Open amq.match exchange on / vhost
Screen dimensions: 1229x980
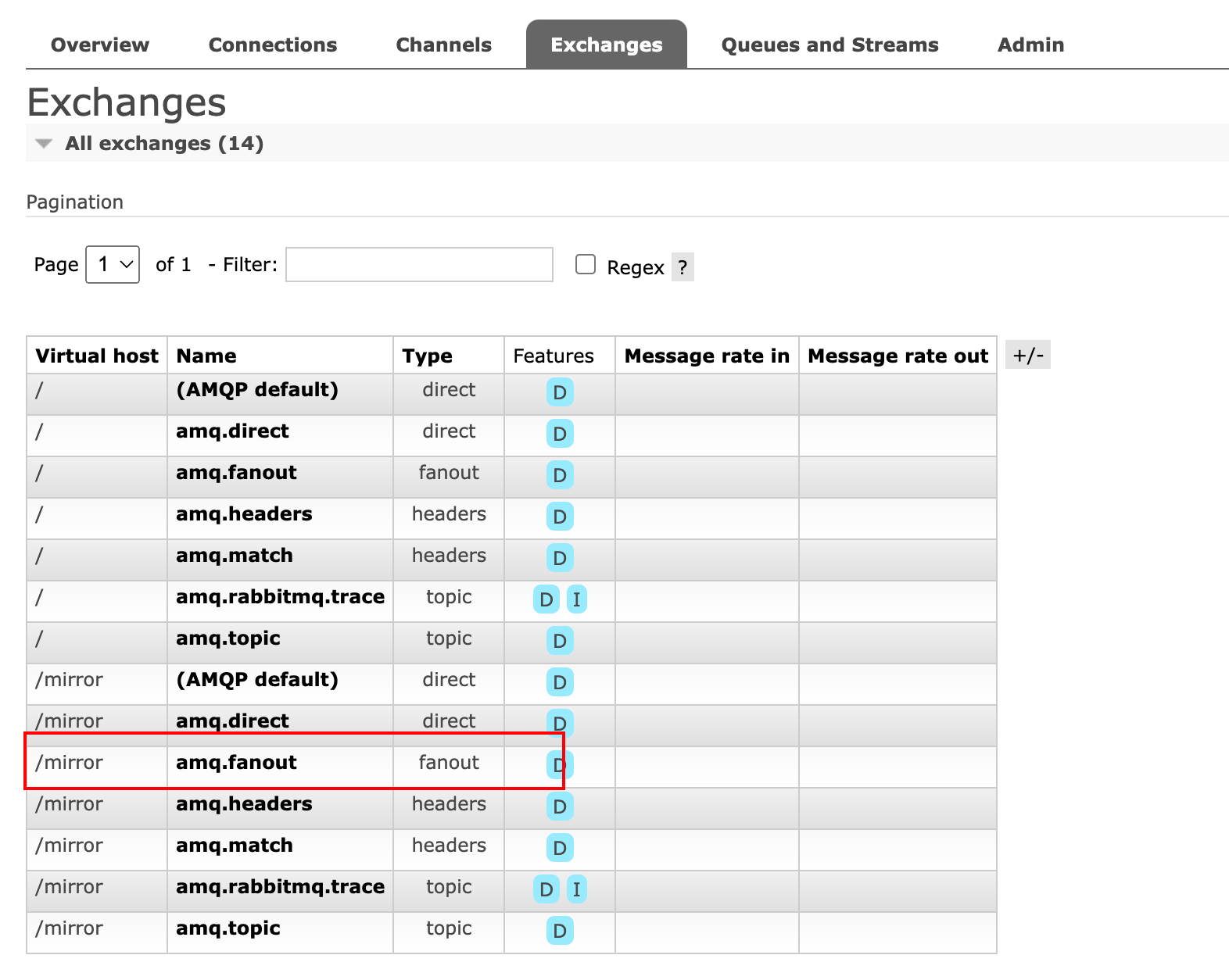pos(235,556)
